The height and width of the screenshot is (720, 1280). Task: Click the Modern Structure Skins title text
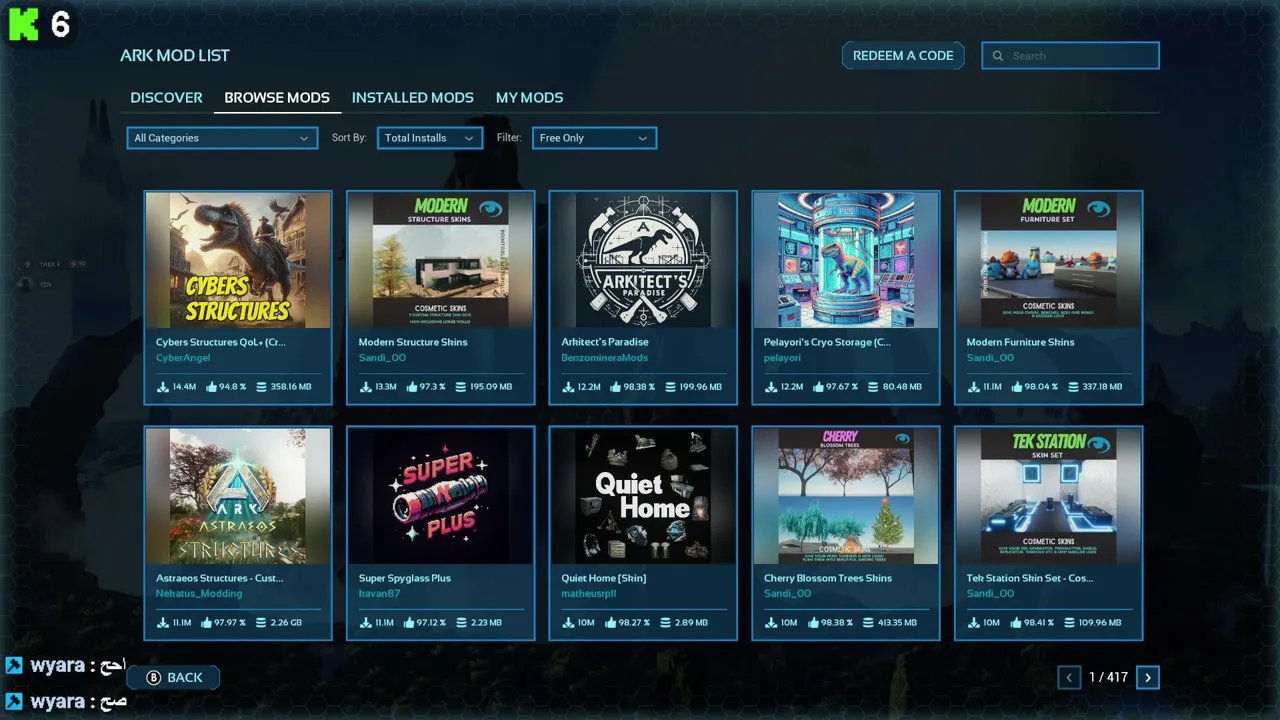(413, 342)
